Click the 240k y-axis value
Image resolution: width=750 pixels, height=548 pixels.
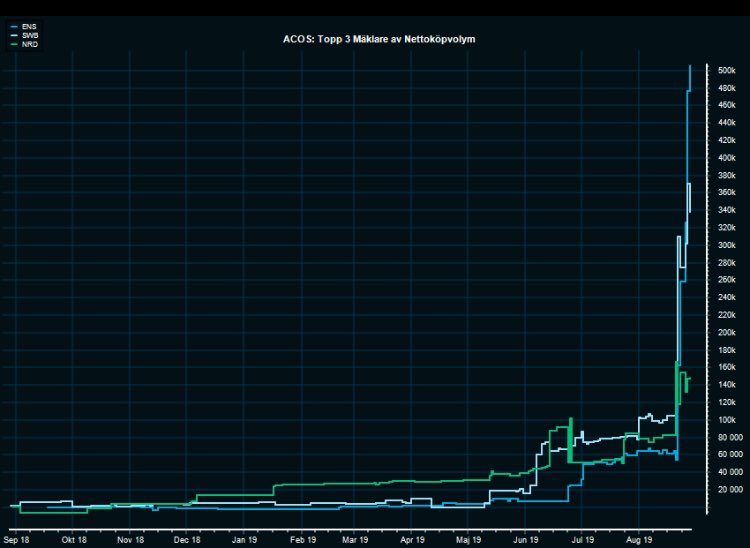727,297
